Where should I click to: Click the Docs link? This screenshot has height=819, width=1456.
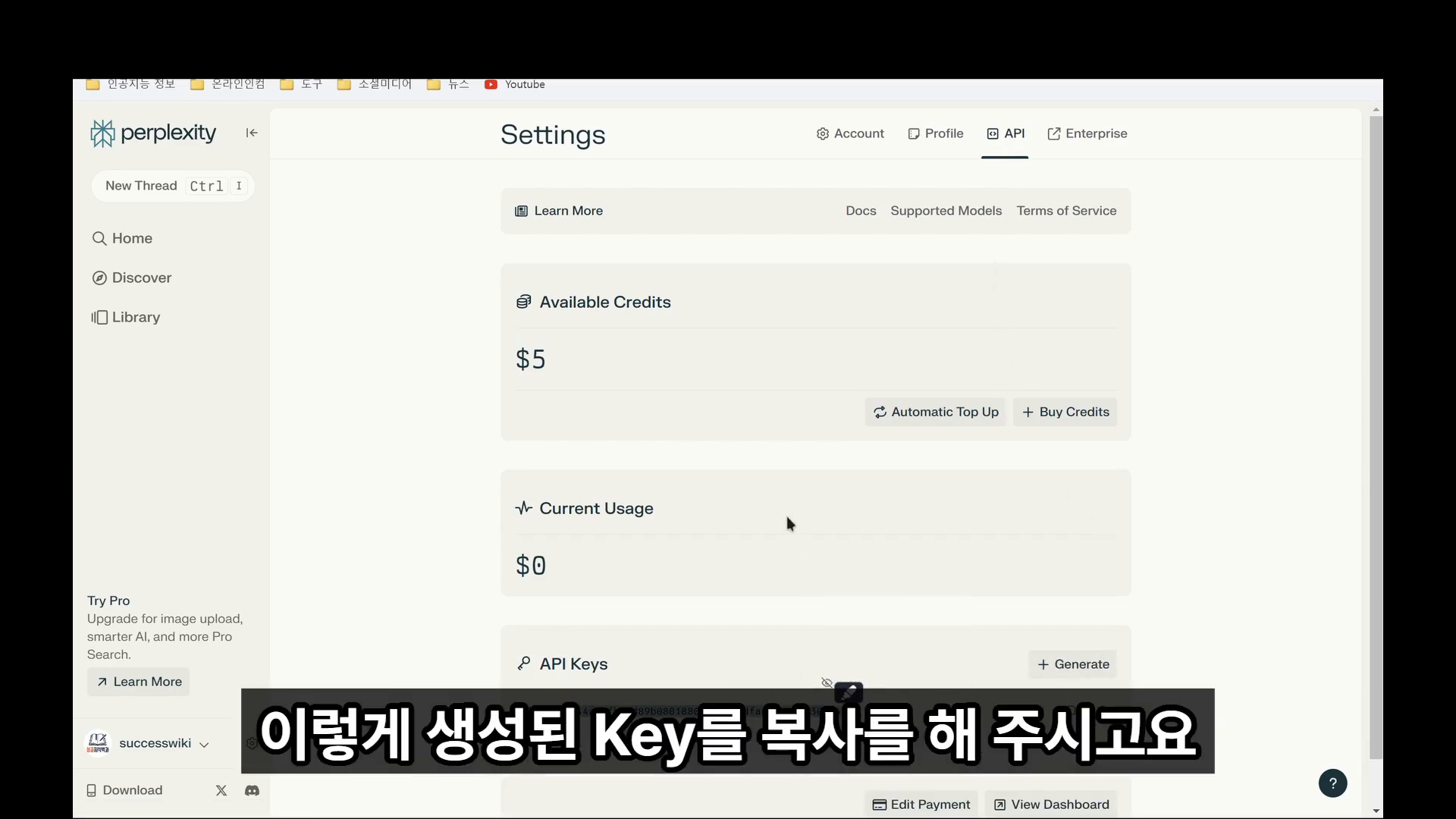861,210
